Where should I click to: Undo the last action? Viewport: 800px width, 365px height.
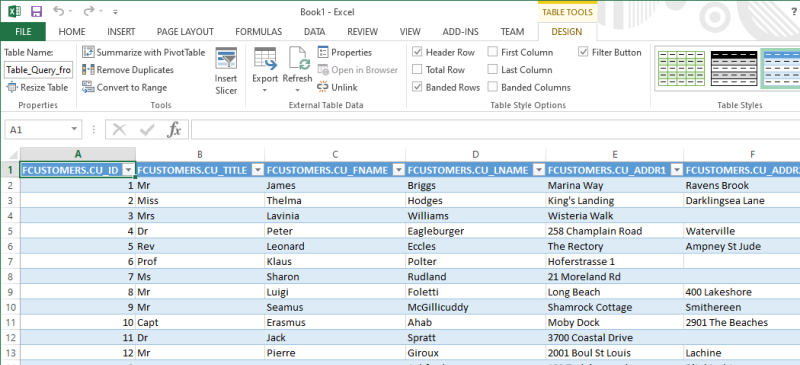click(59, 11)
